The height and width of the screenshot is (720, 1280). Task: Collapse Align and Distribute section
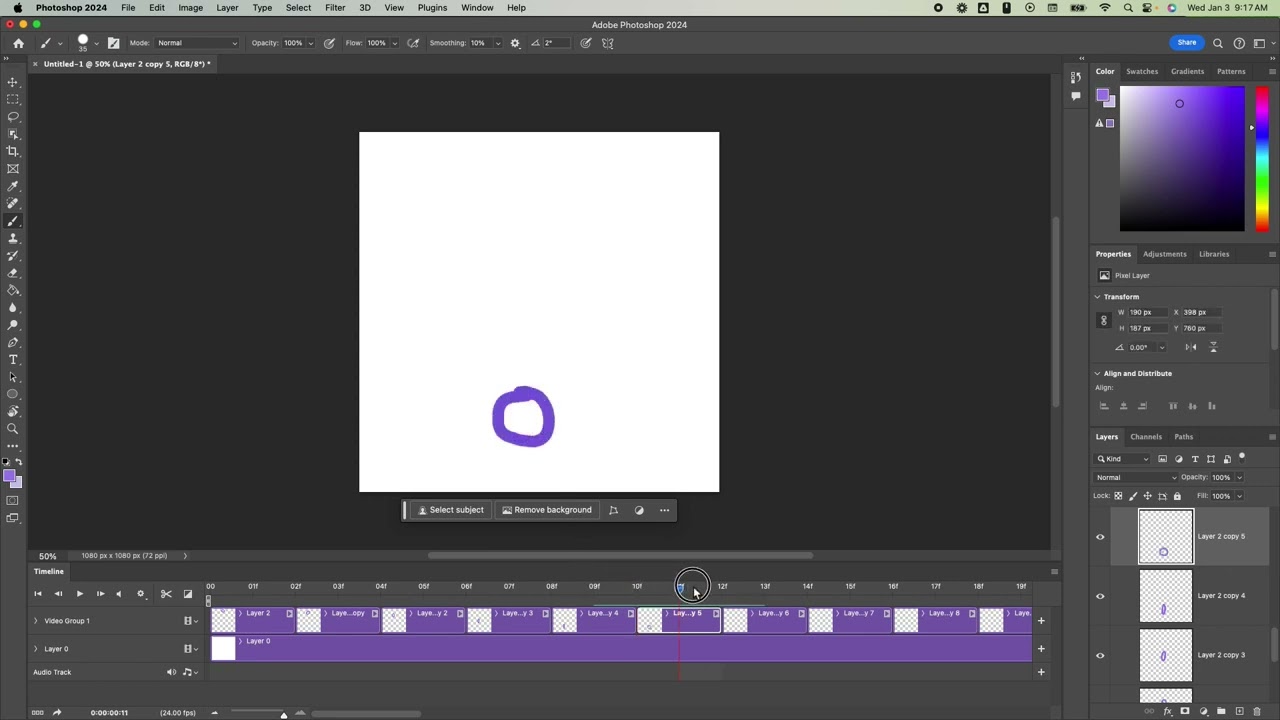tap(1097, 373)
